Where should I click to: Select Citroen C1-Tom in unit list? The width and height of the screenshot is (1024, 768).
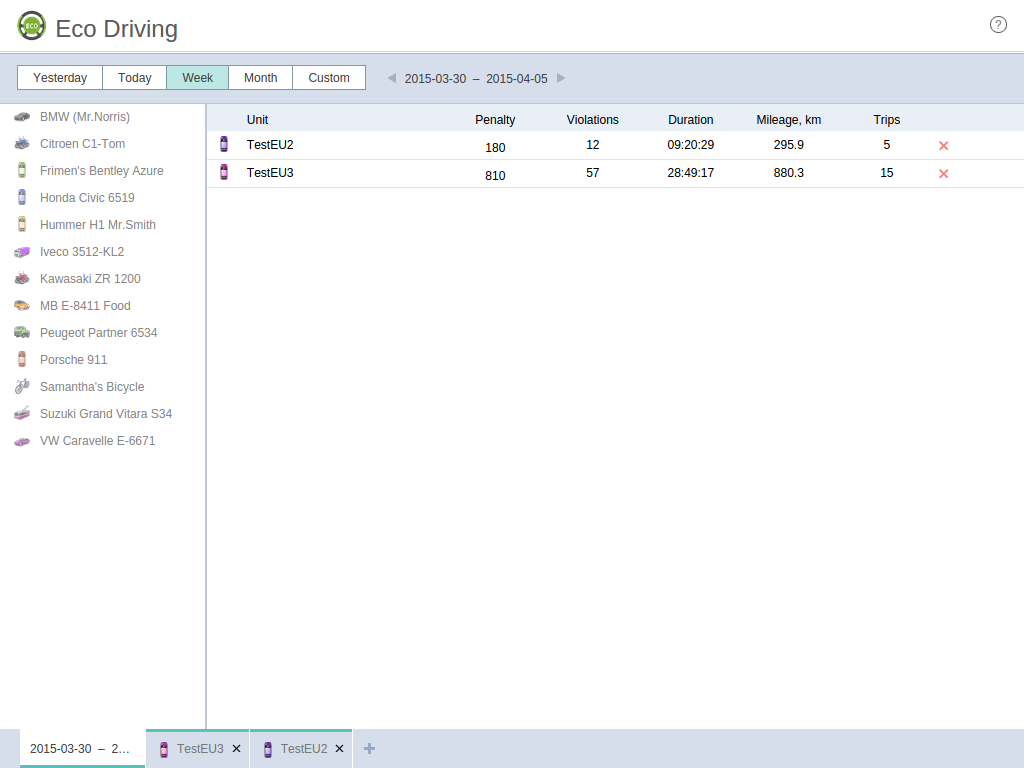(x=82, y=144)
